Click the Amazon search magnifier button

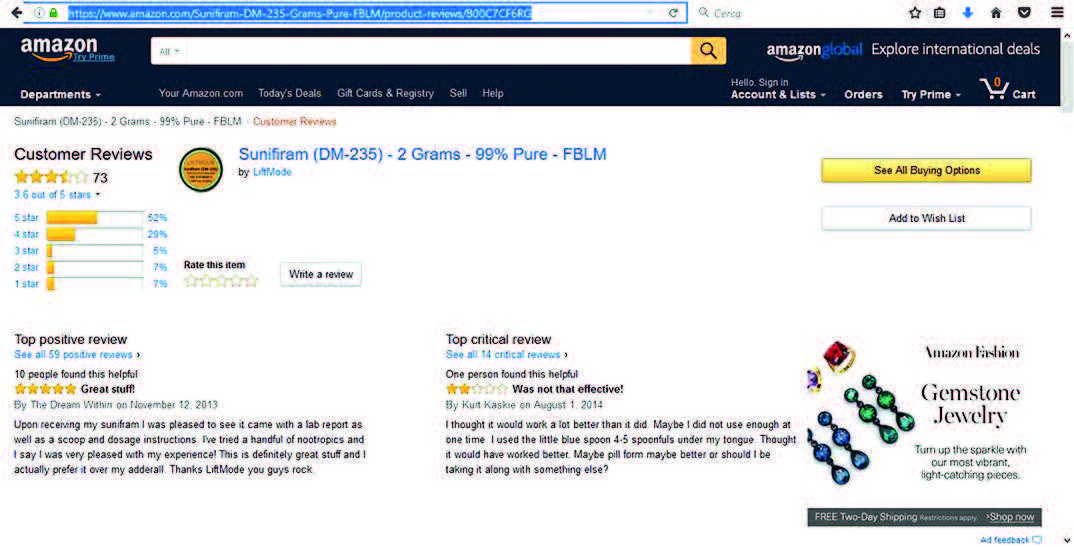(708, 51)
